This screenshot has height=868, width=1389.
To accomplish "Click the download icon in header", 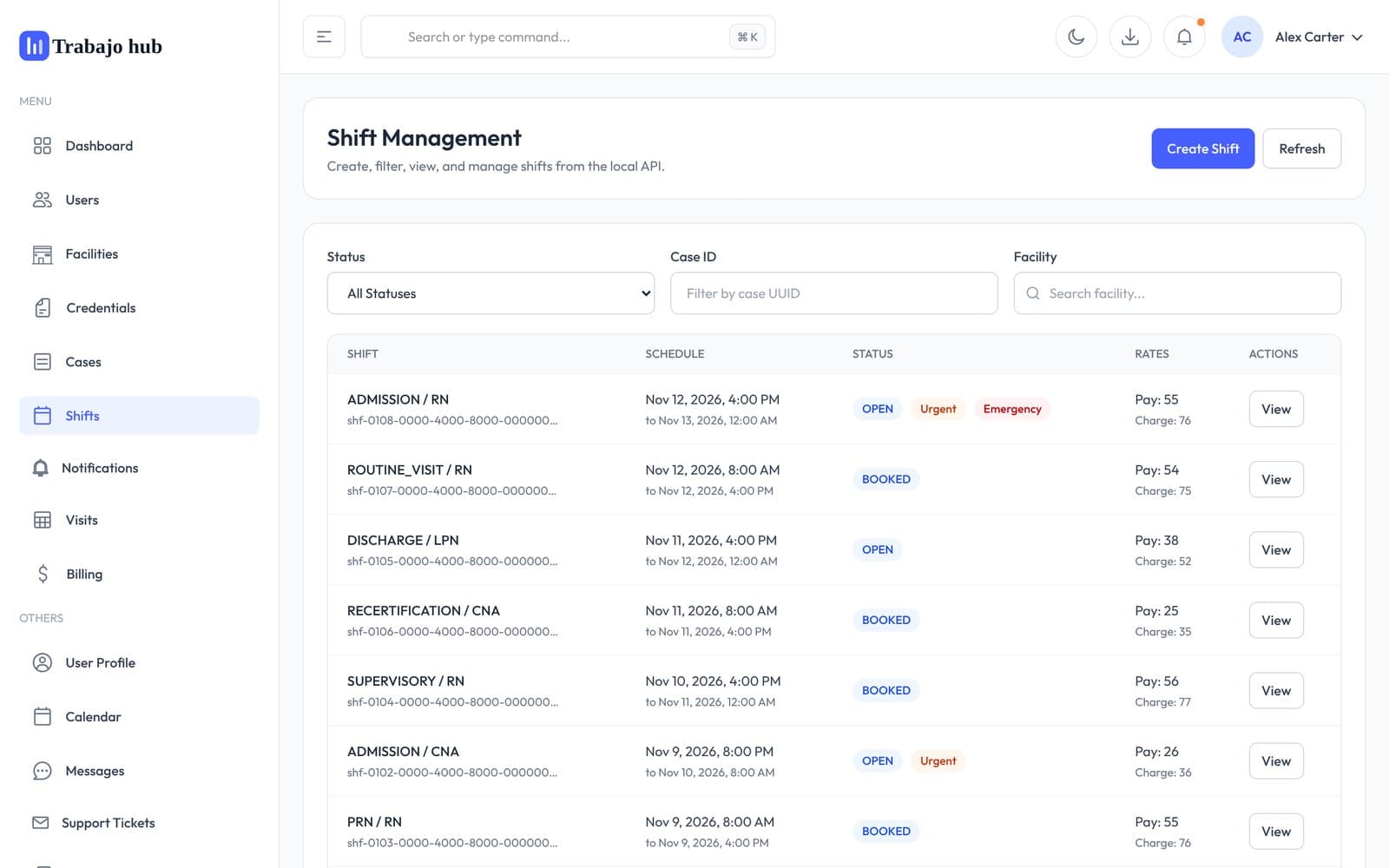I will point(1130,36).
